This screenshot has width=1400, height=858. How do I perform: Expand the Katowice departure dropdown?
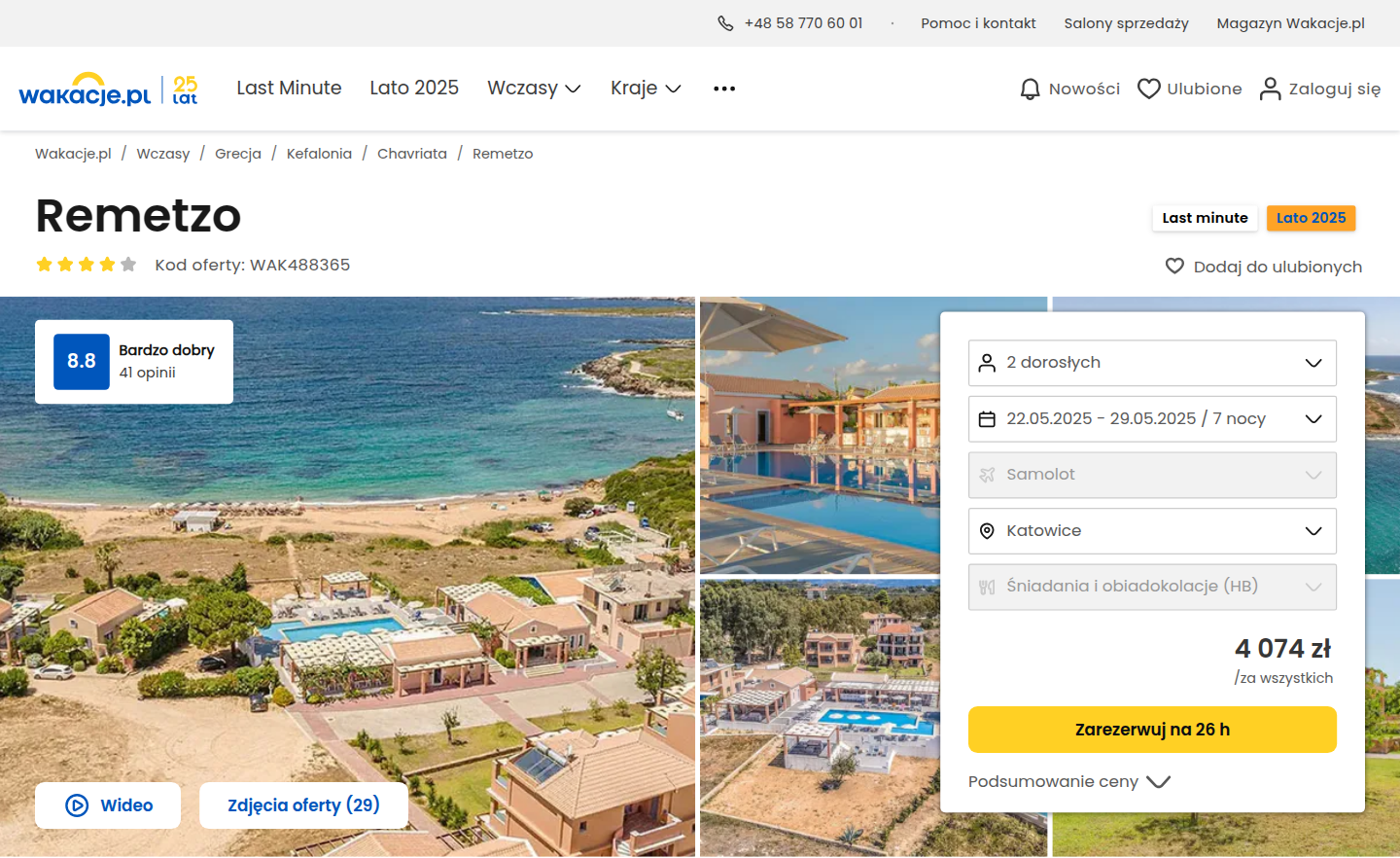pyautogui.click(x=1152, y=531)
